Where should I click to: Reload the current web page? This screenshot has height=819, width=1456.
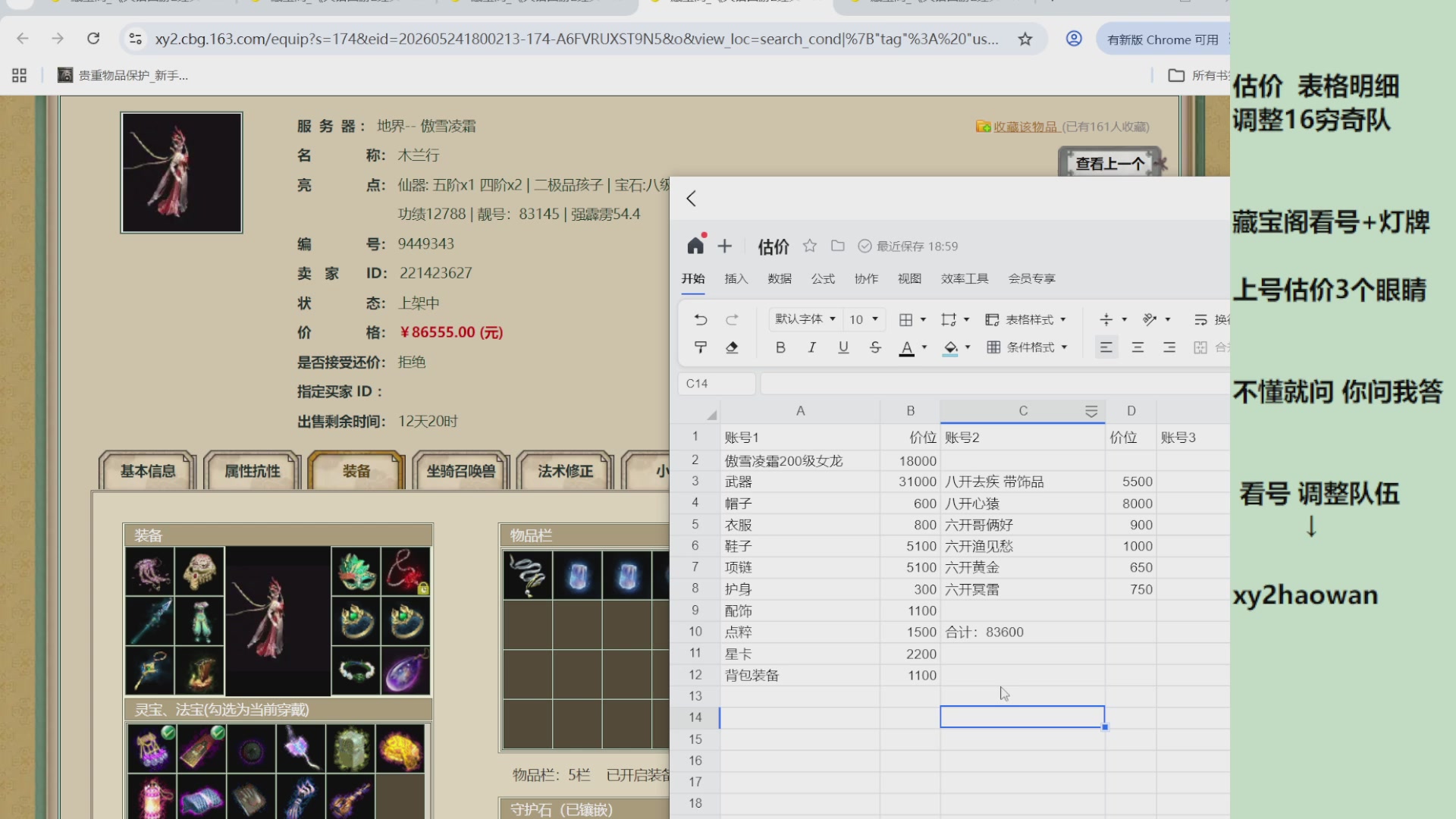(93, 39)
